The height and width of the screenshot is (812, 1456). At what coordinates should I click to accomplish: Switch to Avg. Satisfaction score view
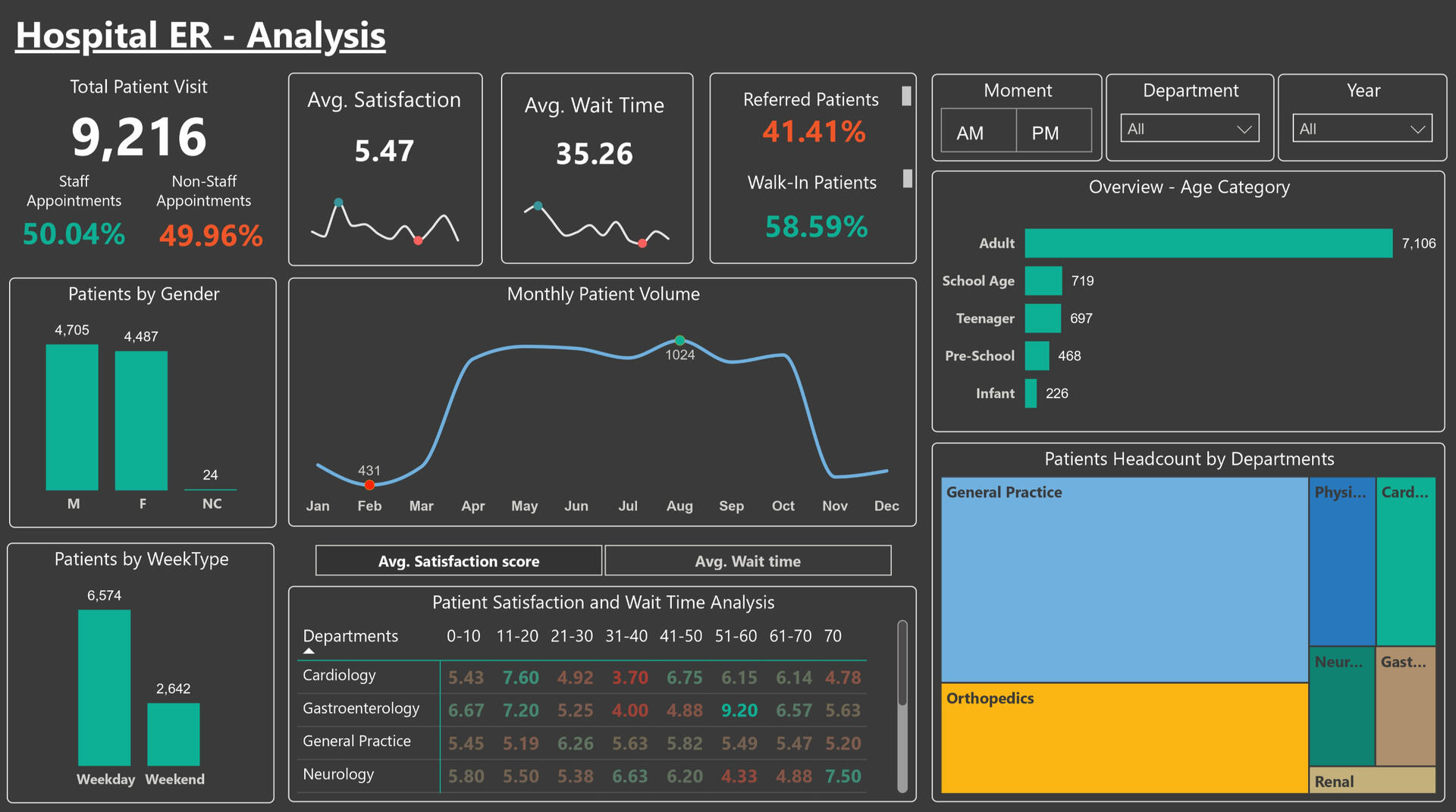pos(458,561)
